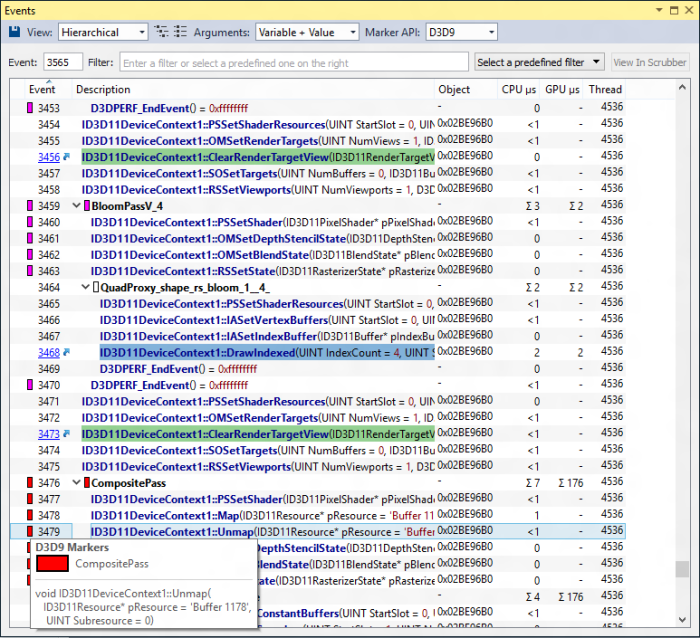
Task: Open event link 3468
Action: coord(49,352)
